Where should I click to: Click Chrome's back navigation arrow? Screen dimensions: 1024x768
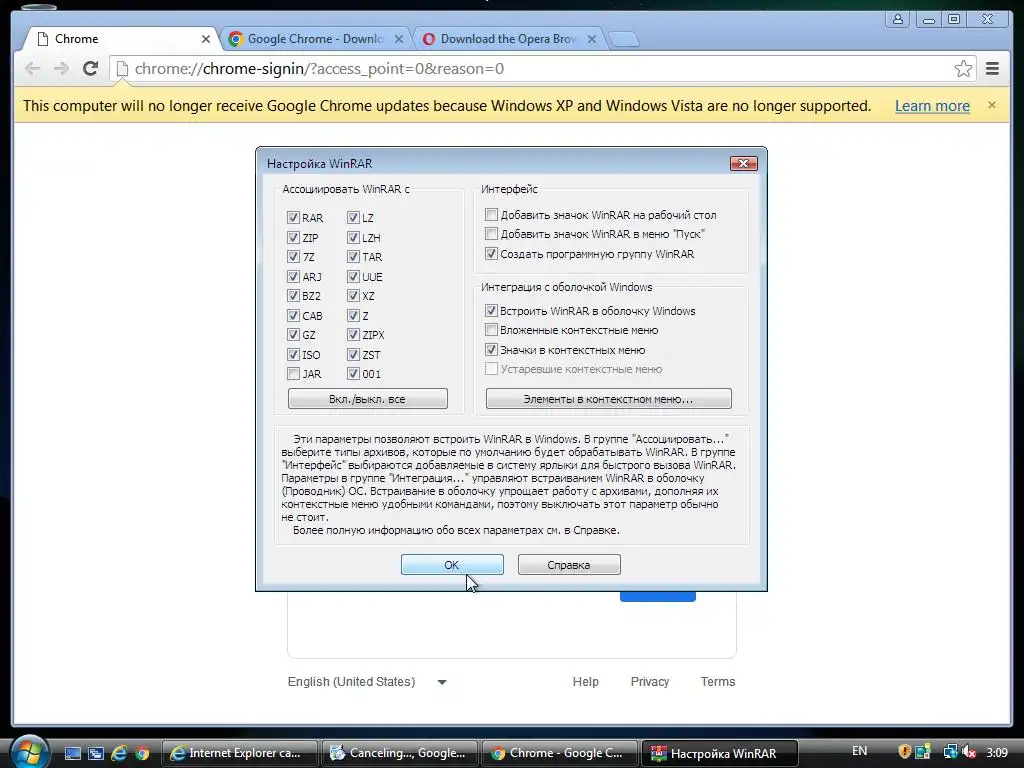[32, 69]
